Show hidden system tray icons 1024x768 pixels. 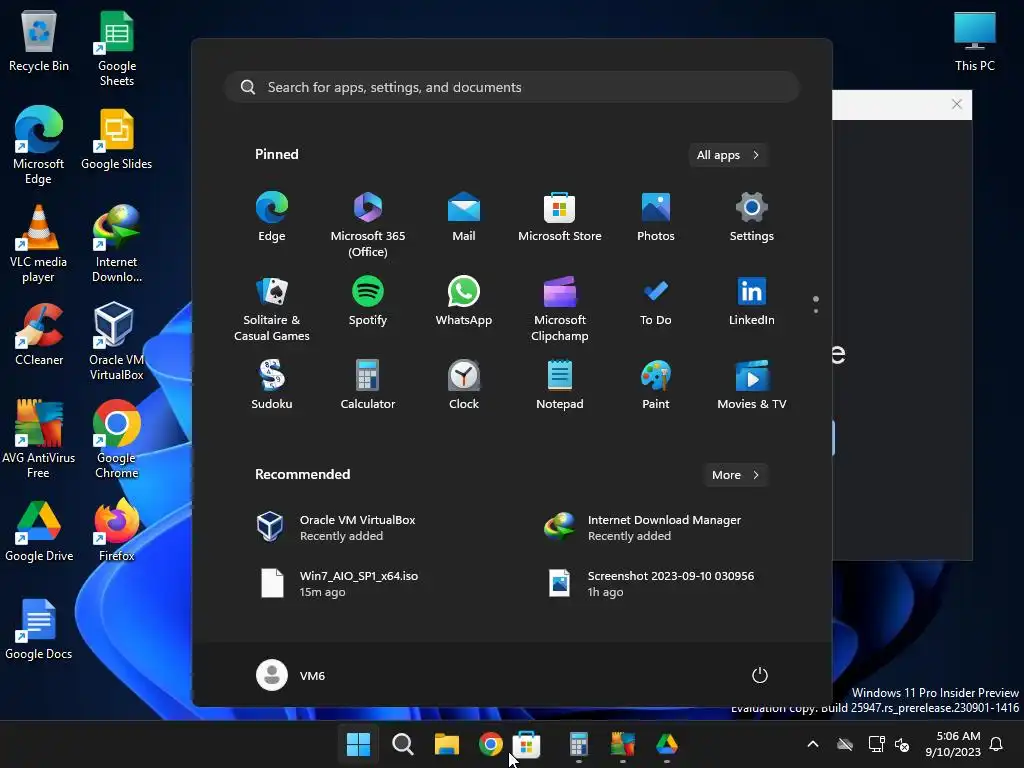[x=813, y=744]
